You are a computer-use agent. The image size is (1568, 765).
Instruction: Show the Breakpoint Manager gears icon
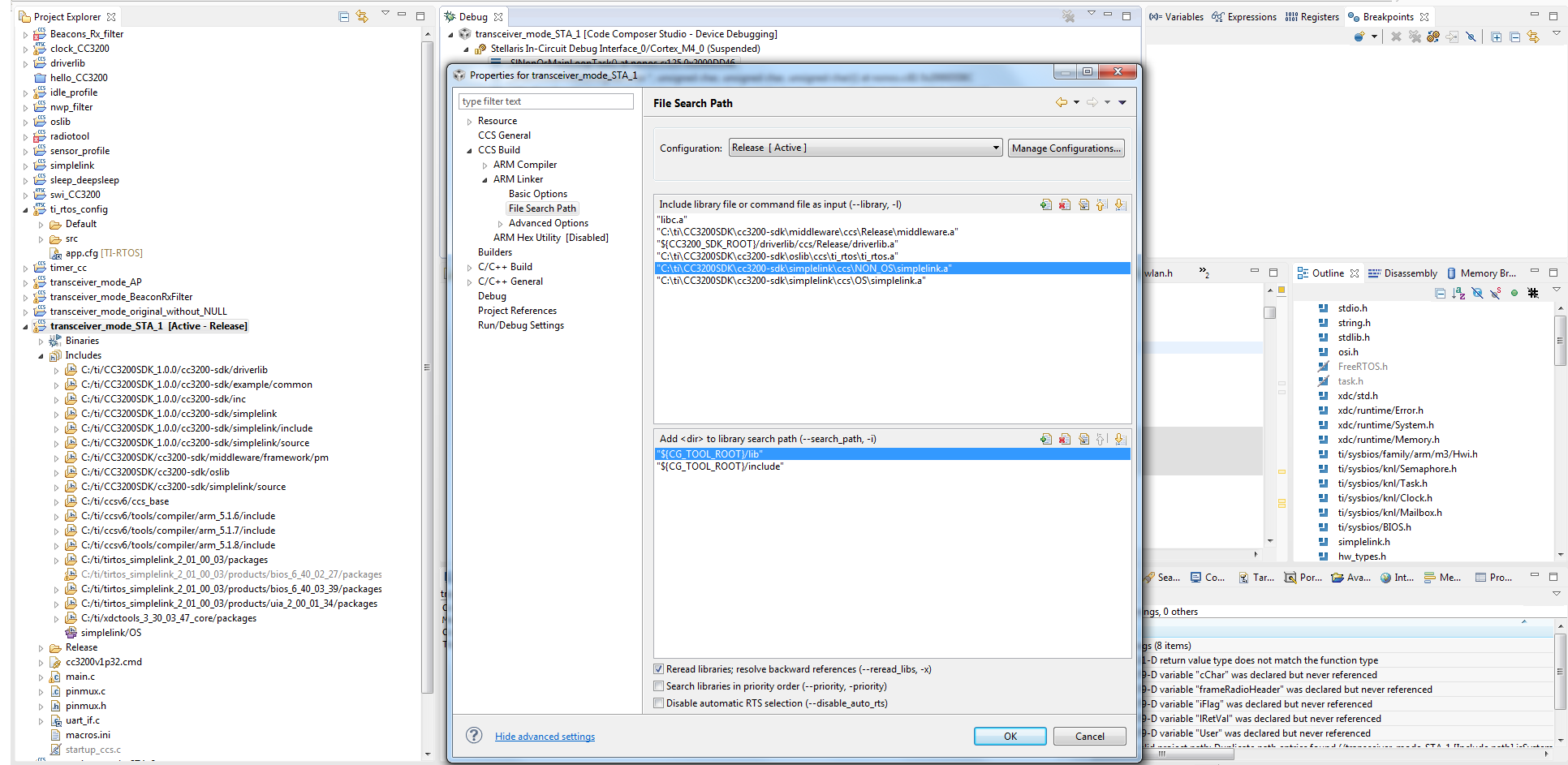click(x=1433, y=37)
